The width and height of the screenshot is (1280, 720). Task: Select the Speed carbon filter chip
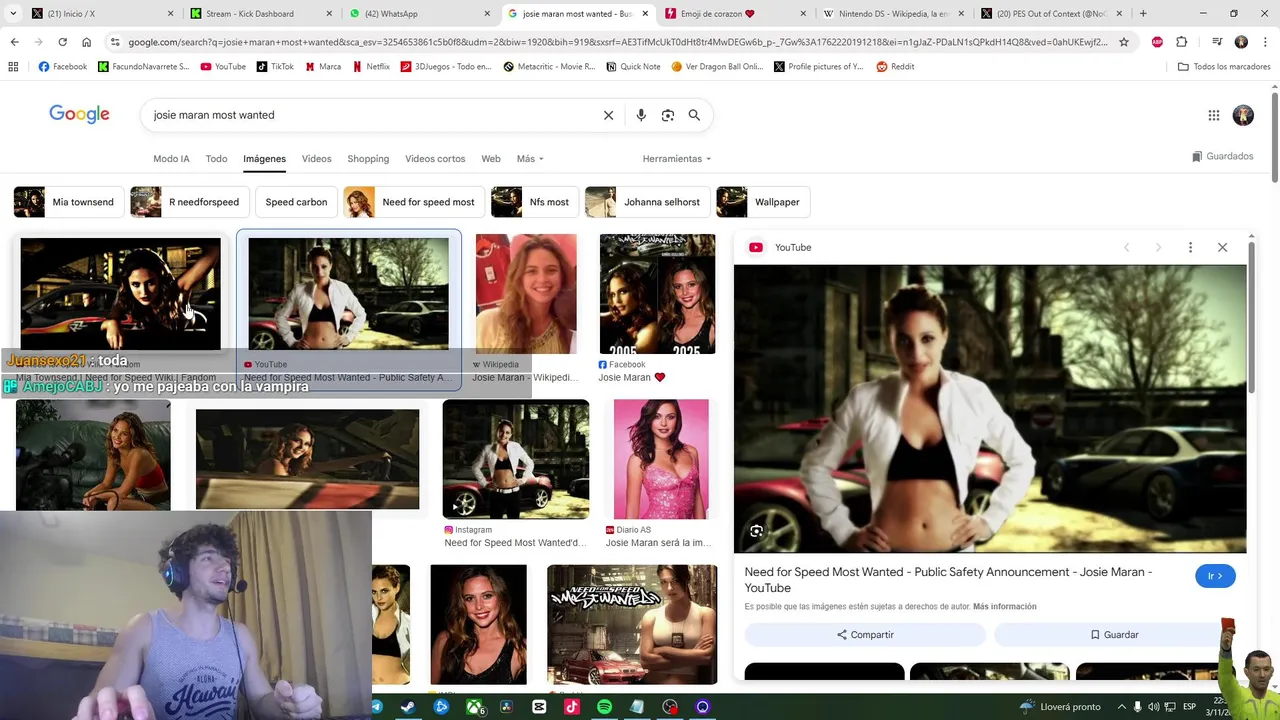[x=296, y=202]
